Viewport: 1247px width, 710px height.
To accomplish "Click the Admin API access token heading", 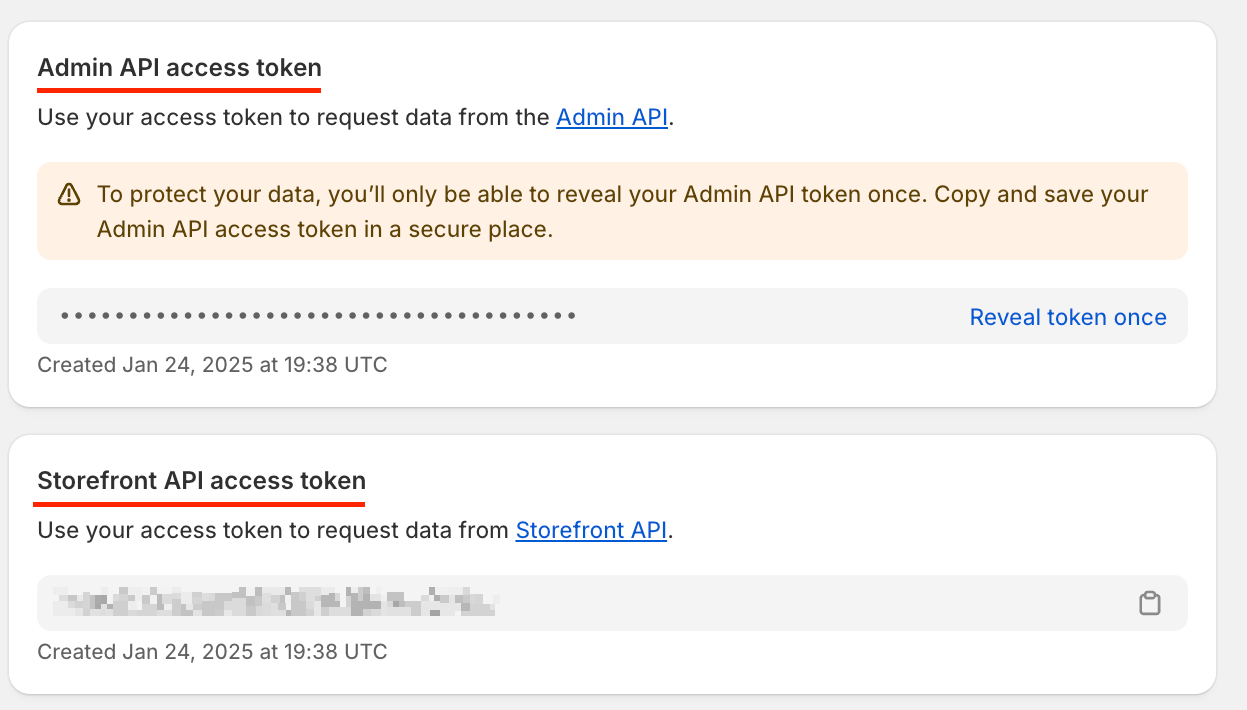I will pyautogui.click(x=180, y=68).
